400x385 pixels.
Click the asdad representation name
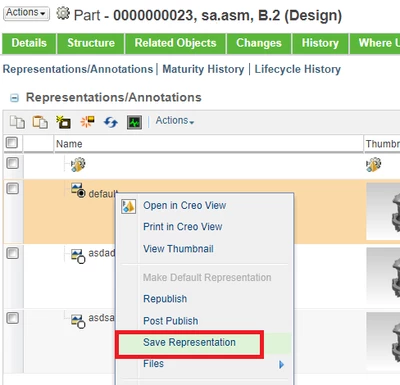[x=102, y=253]
